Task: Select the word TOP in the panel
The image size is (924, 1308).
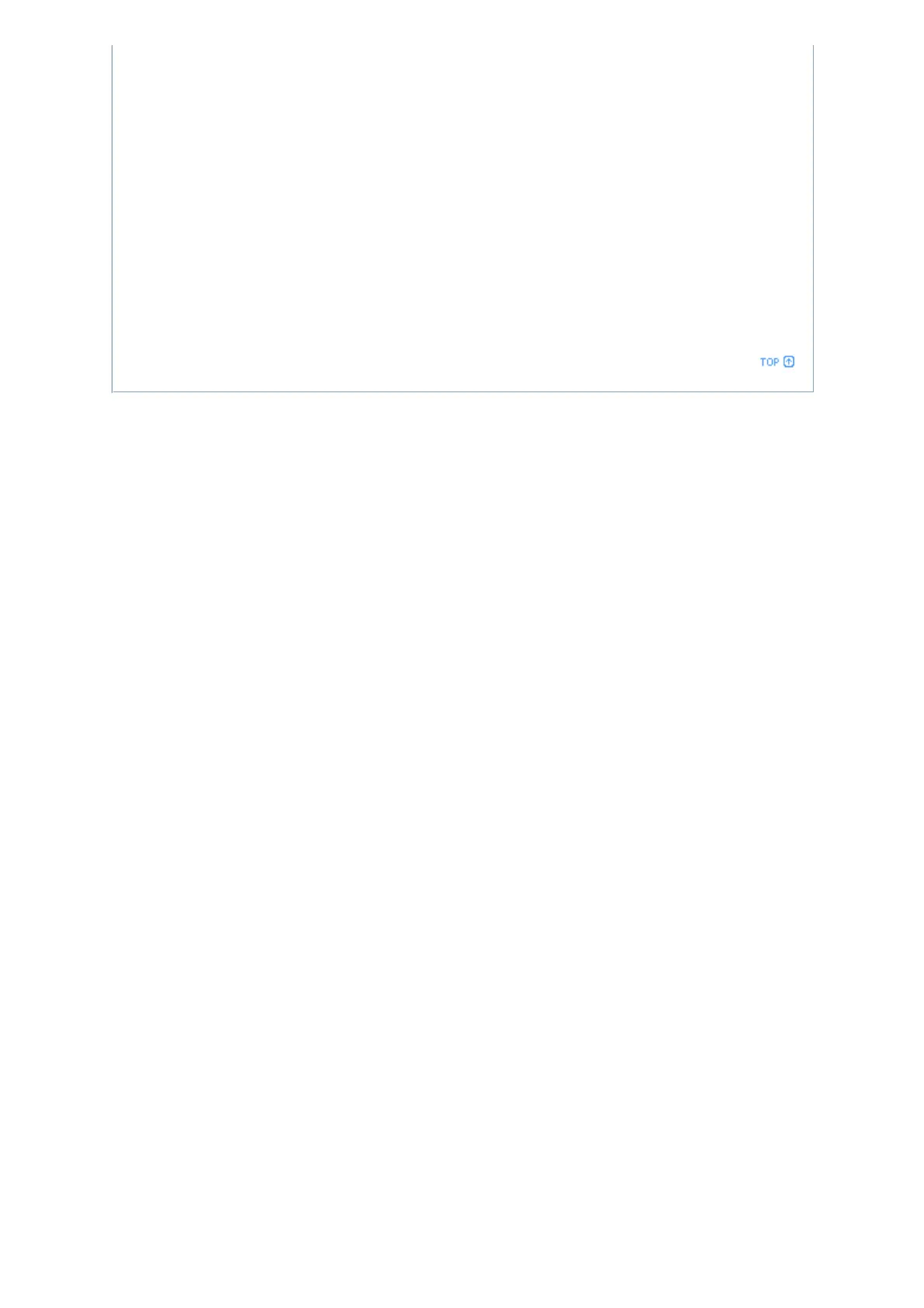Action: 769,362
